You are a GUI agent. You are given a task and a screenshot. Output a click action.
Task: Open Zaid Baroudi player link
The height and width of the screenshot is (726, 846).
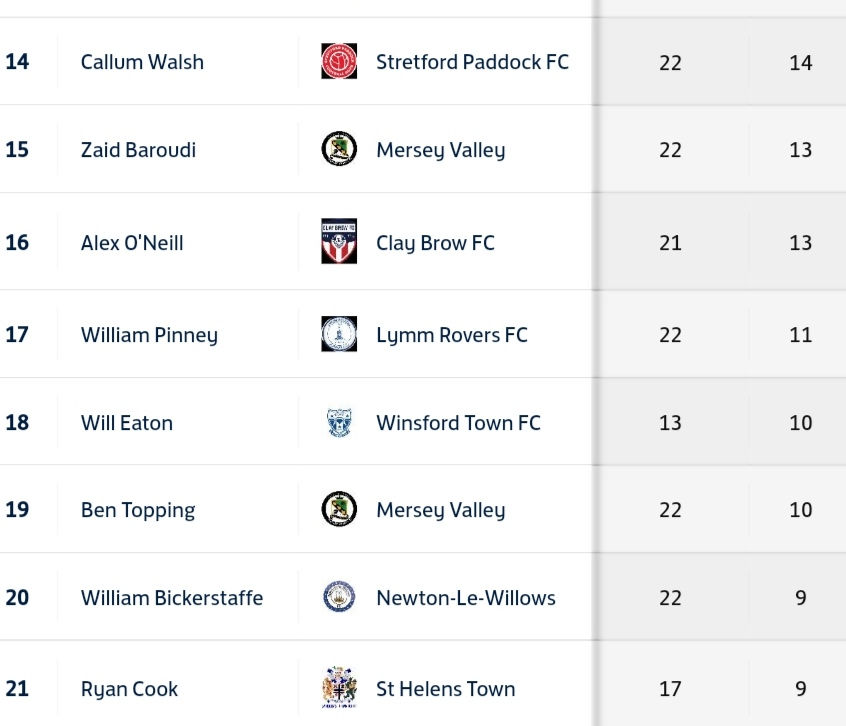coord(138,150)
